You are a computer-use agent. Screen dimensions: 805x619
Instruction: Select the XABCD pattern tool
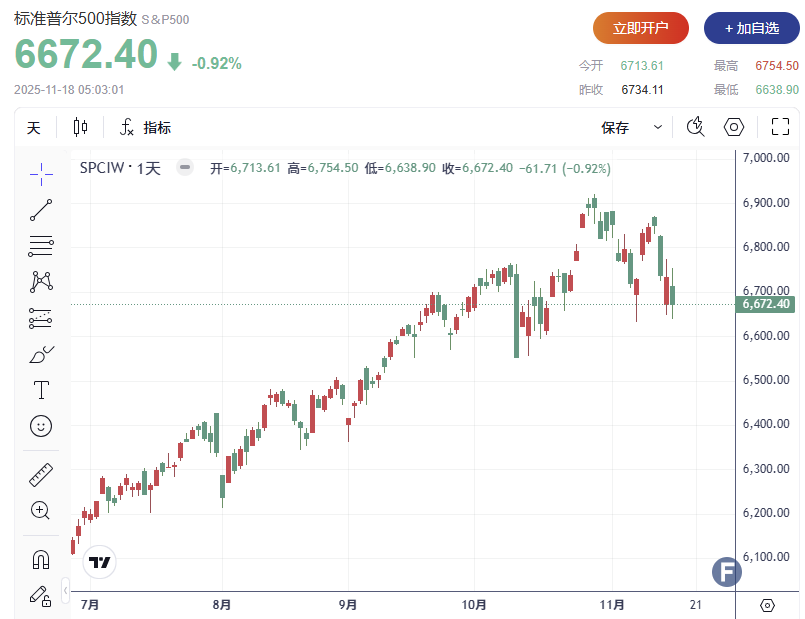(41, 282)
